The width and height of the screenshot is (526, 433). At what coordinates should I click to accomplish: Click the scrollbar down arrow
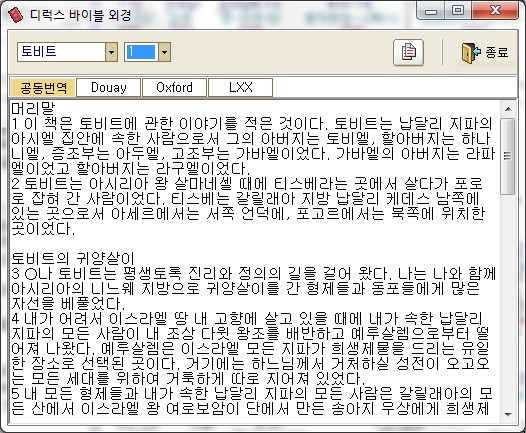[x=508, y=415]
